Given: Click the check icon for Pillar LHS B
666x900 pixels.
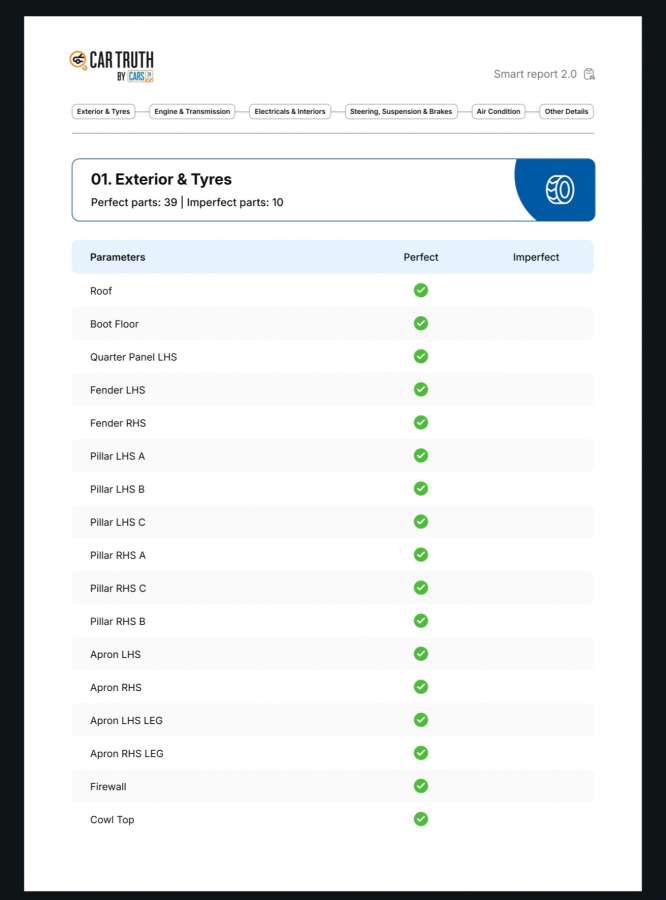Looking at the screenshot, I should pyautogui.click(x=421, y=488).
